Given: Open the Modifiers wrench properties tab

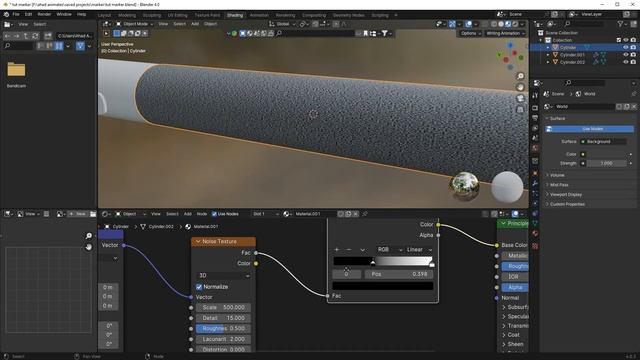Looking at the screenshot, I should (x=535, y=184).
